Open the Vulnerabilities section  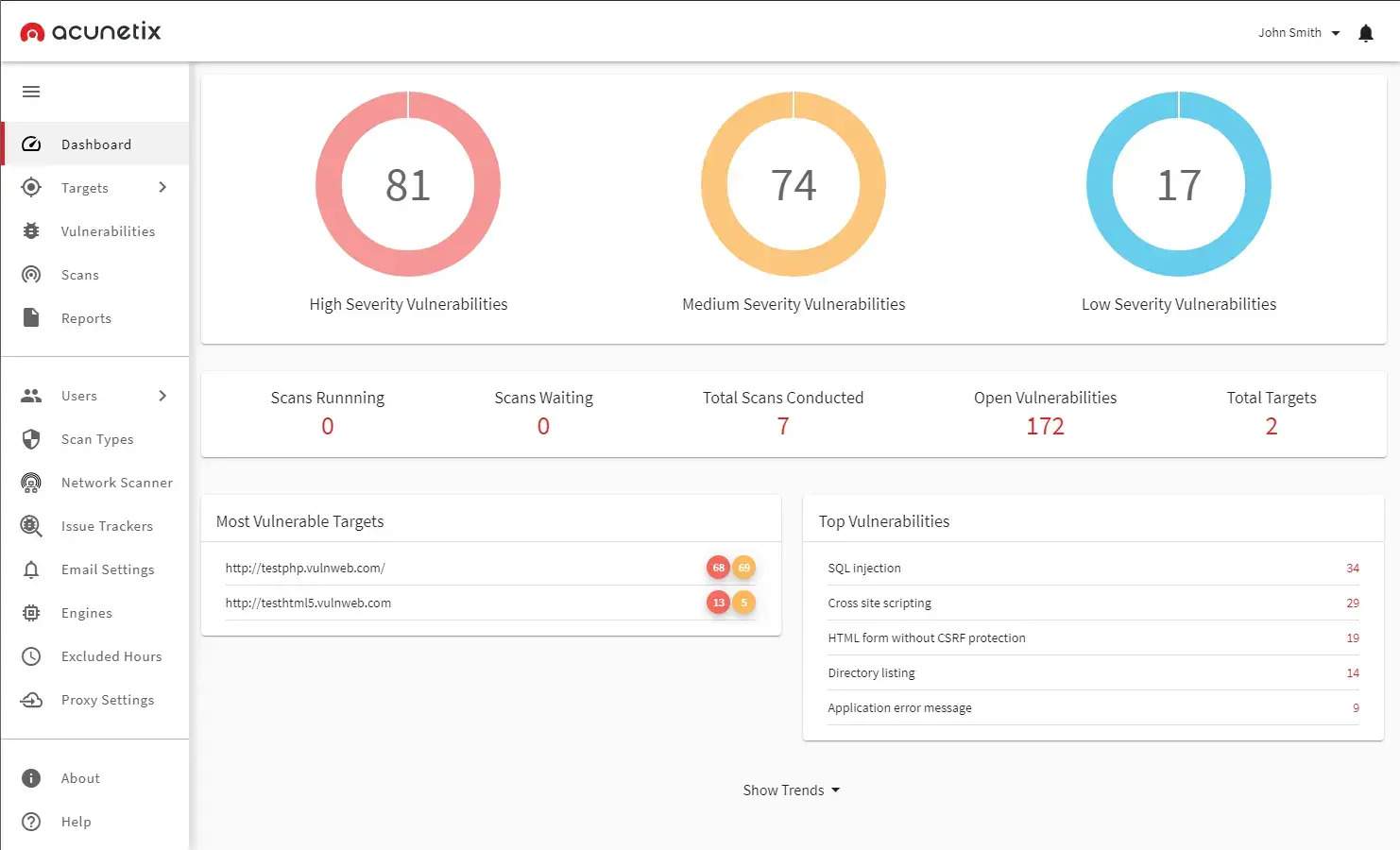point(109,230)
